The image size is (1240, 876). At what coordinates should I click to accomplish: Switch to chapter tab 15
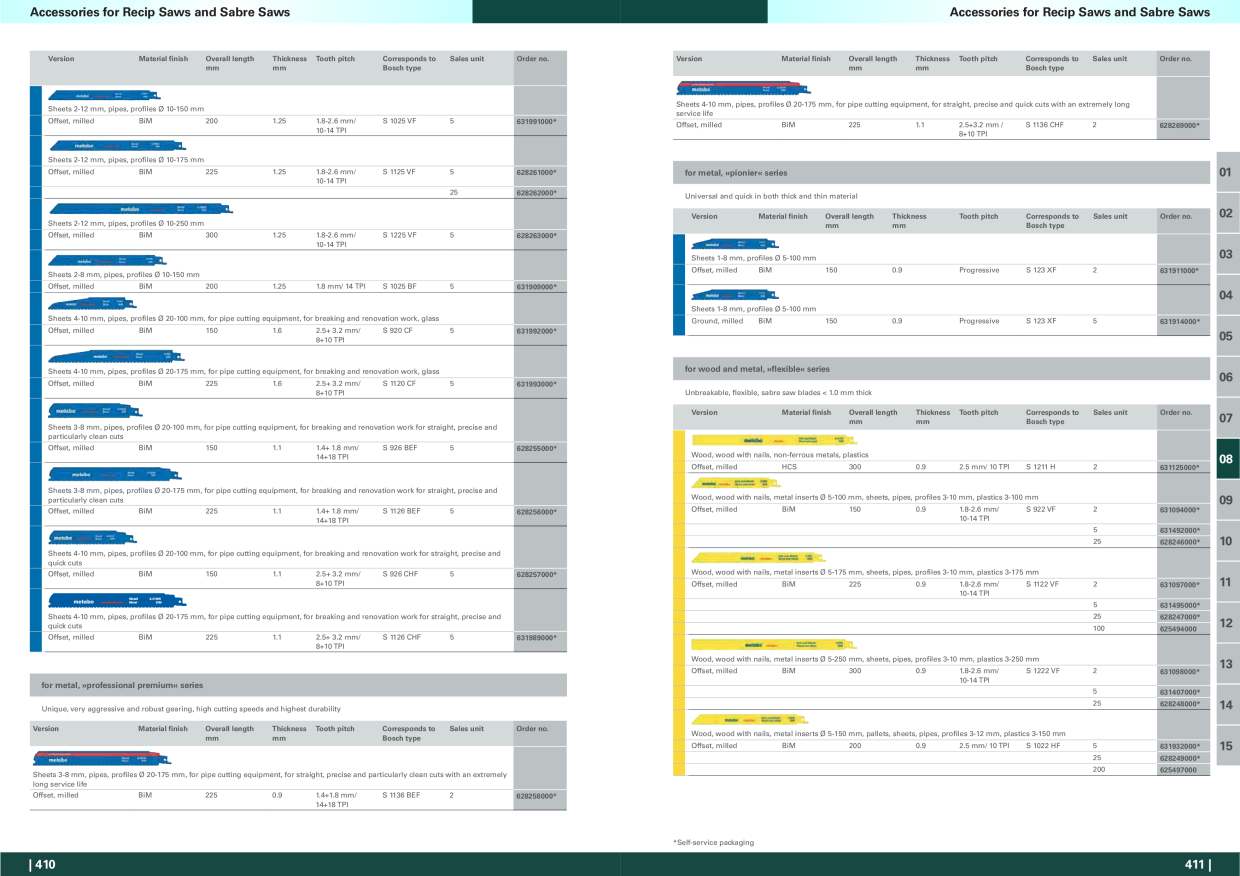[x=1226, y=746]
